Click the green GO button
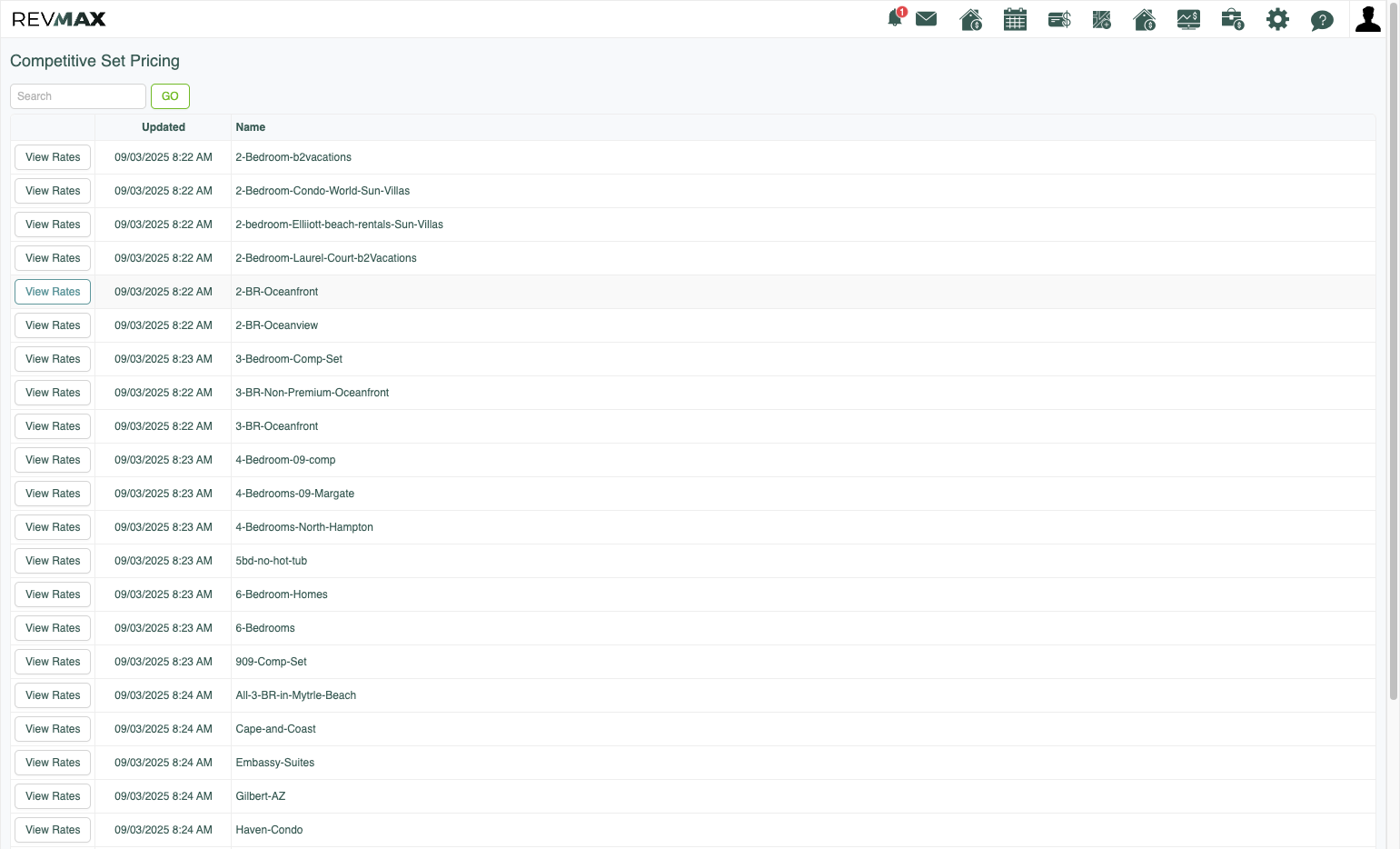Image resolution: width=1400 pixels, height=849 pixels. click(x=170, y=96)
